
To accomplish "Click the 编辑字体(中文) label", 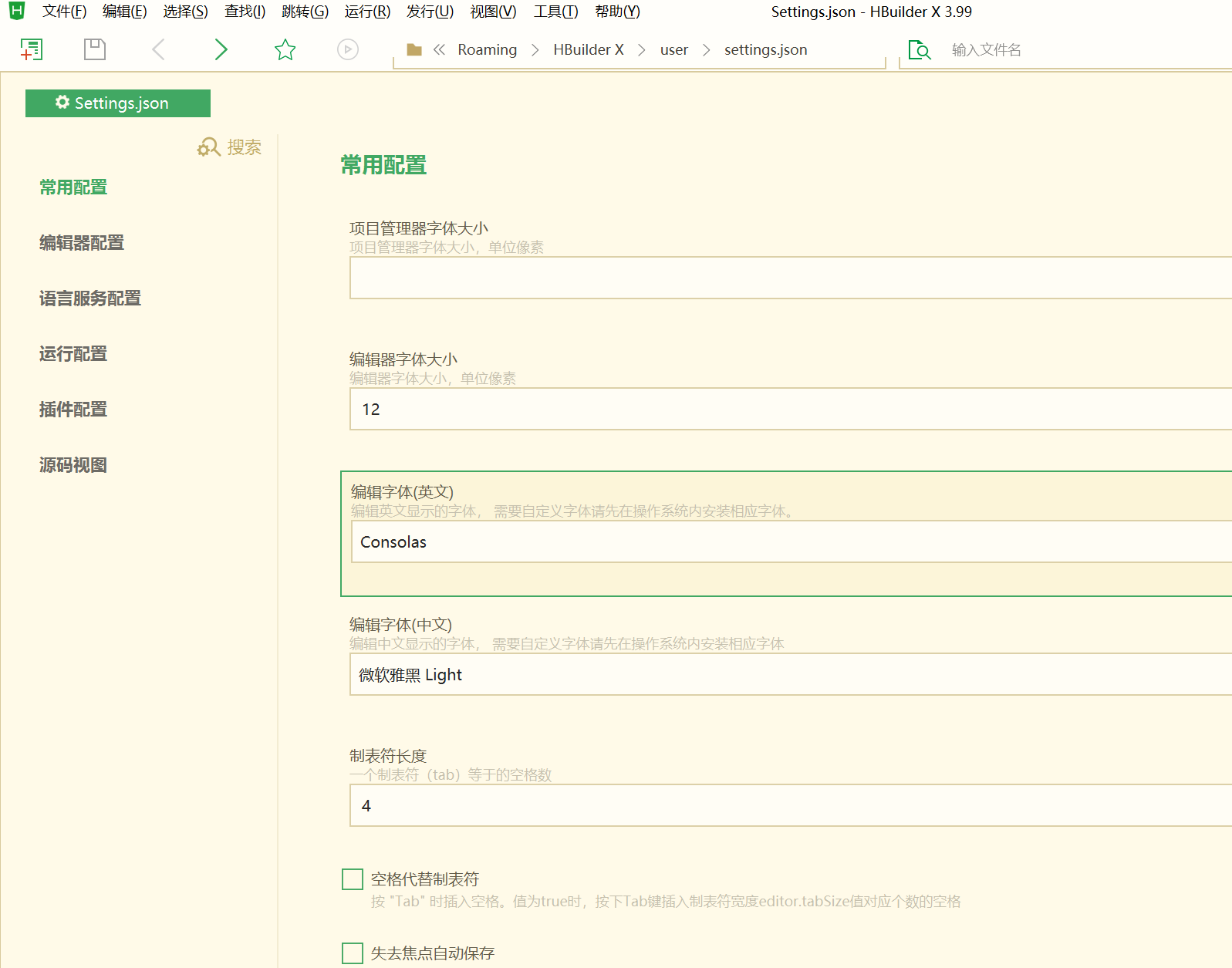I will pyautogui.click(x=400, y=625).
